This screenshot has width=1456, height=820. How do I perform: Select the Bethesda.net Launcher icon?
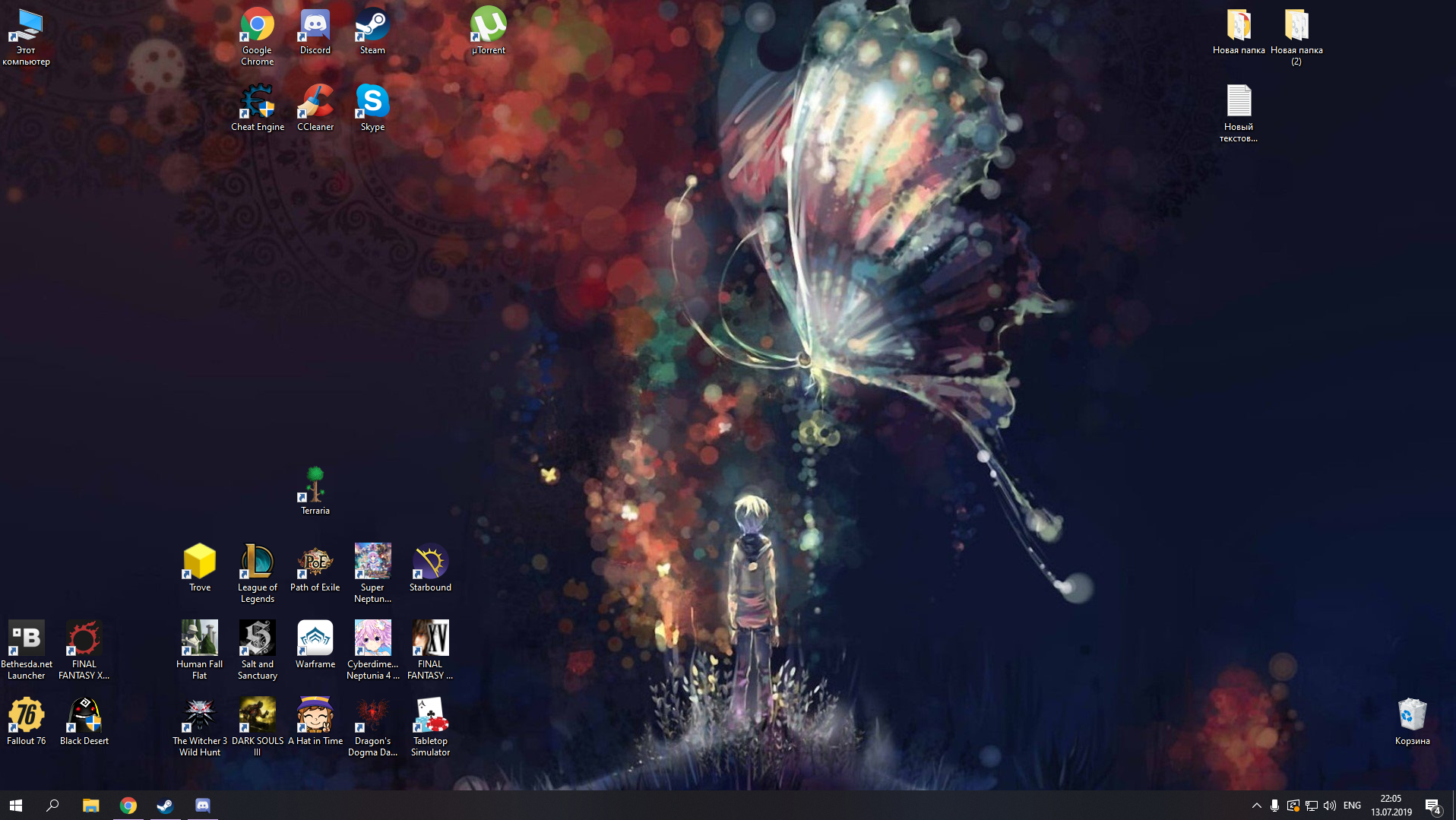(26, 651)
